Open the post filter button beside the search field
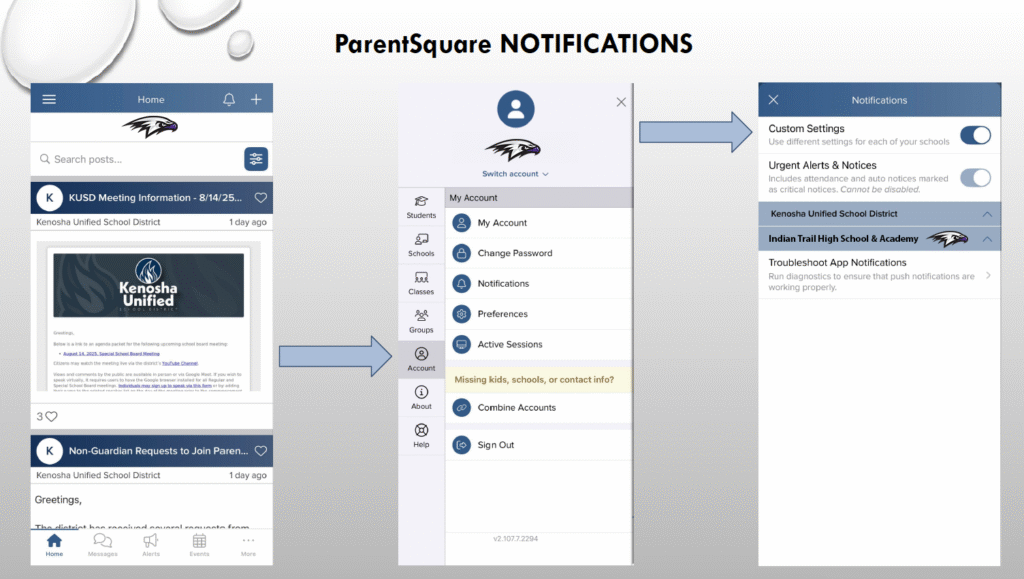1024x579 pixels. tap(256, 159)
